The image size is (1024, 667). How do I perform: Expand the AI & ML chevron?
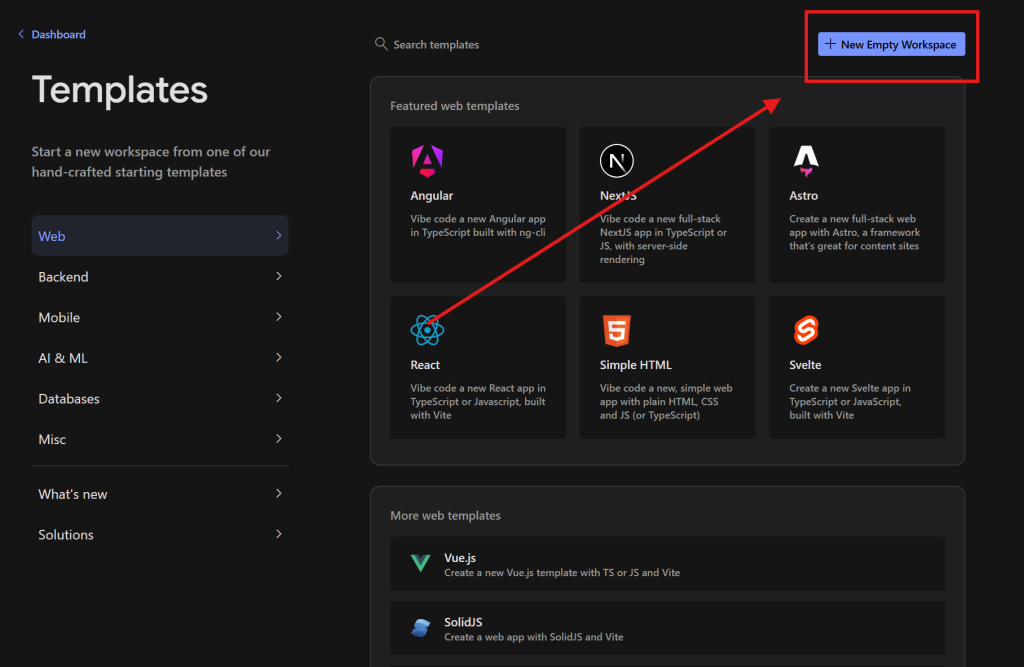click(x=278, y=357)
